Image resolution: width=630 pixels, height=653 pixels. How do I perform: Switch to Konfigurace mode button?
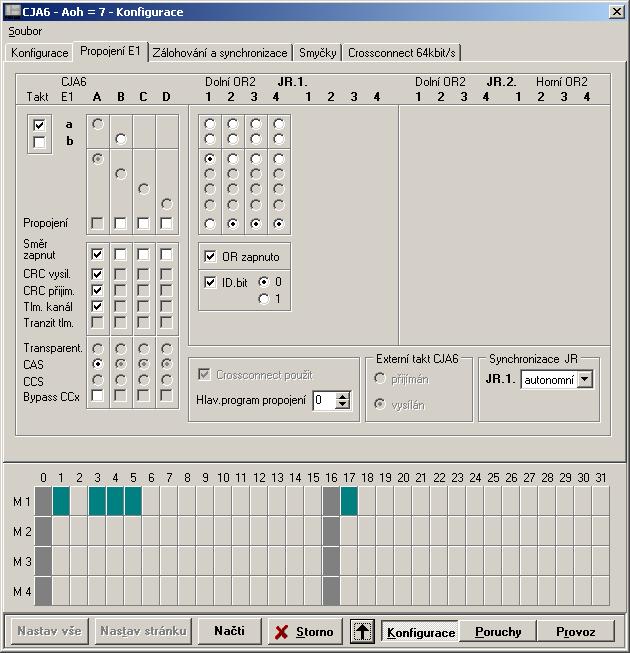[x=421, y=632]
